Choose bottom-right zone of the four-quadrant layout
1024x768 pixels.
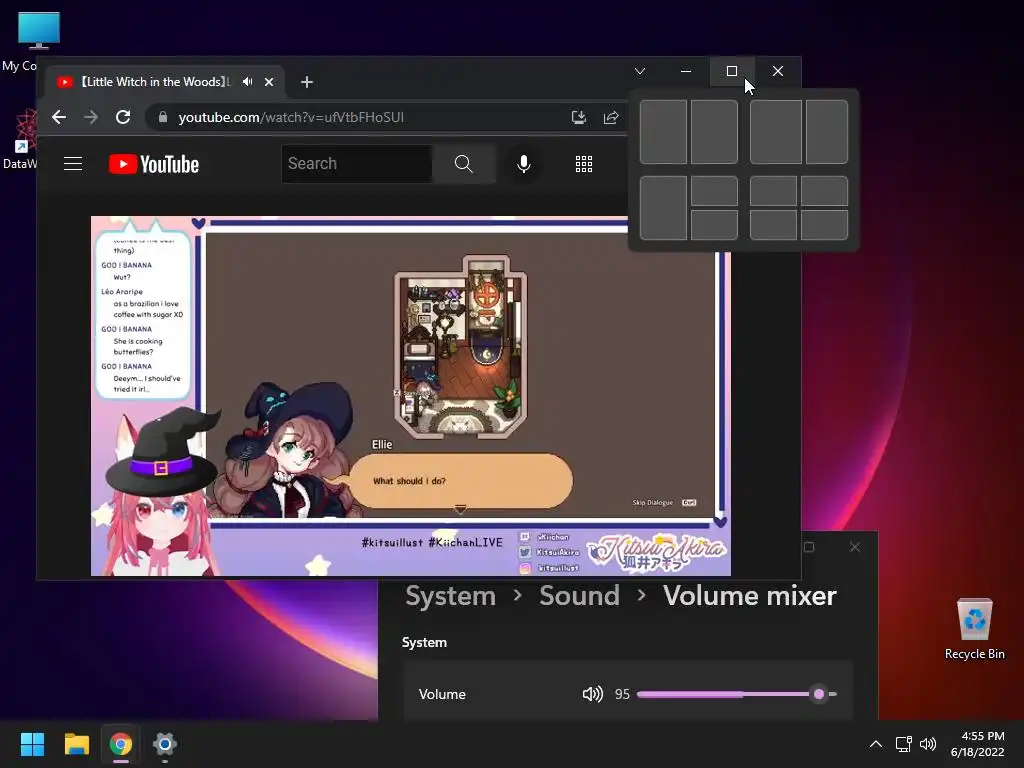(825, 225)
